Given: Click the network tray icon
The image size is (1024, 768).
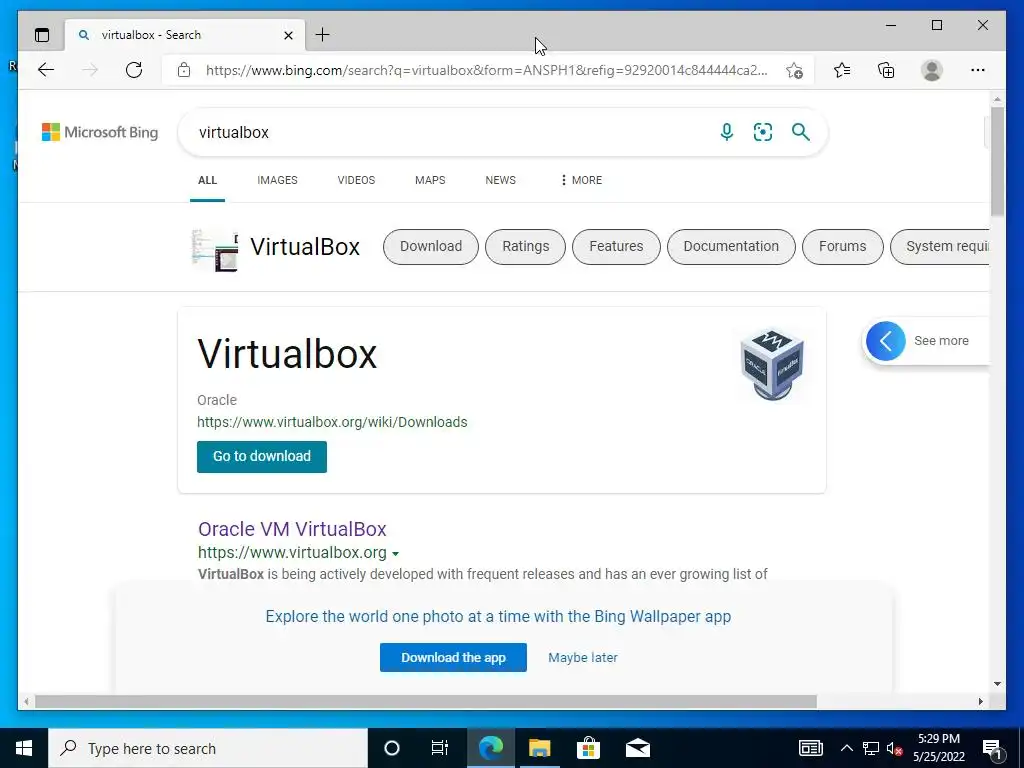Looking at the screenshot, I should (871, 748).
